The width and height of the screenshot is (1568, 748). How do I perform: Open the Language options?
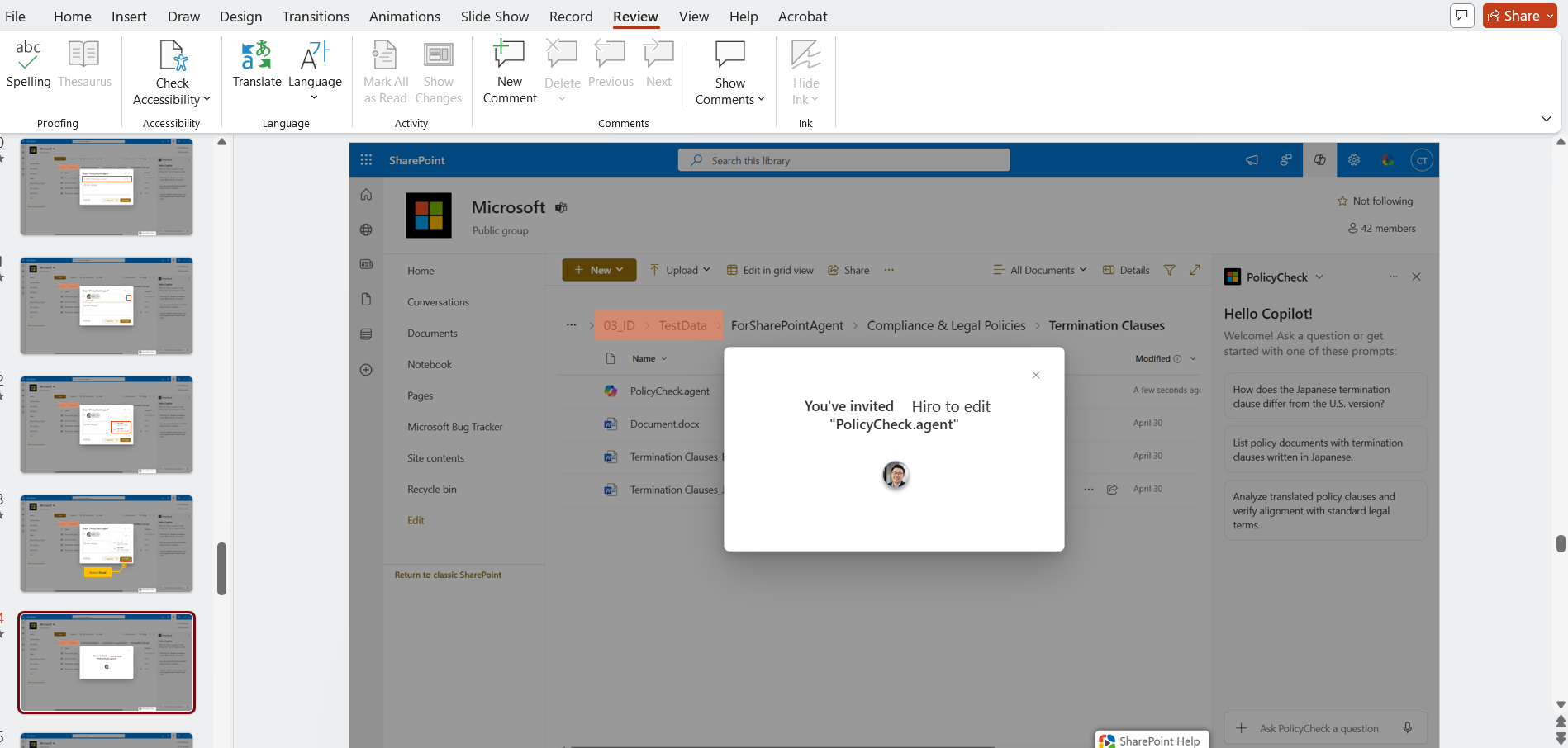point(315,71)
